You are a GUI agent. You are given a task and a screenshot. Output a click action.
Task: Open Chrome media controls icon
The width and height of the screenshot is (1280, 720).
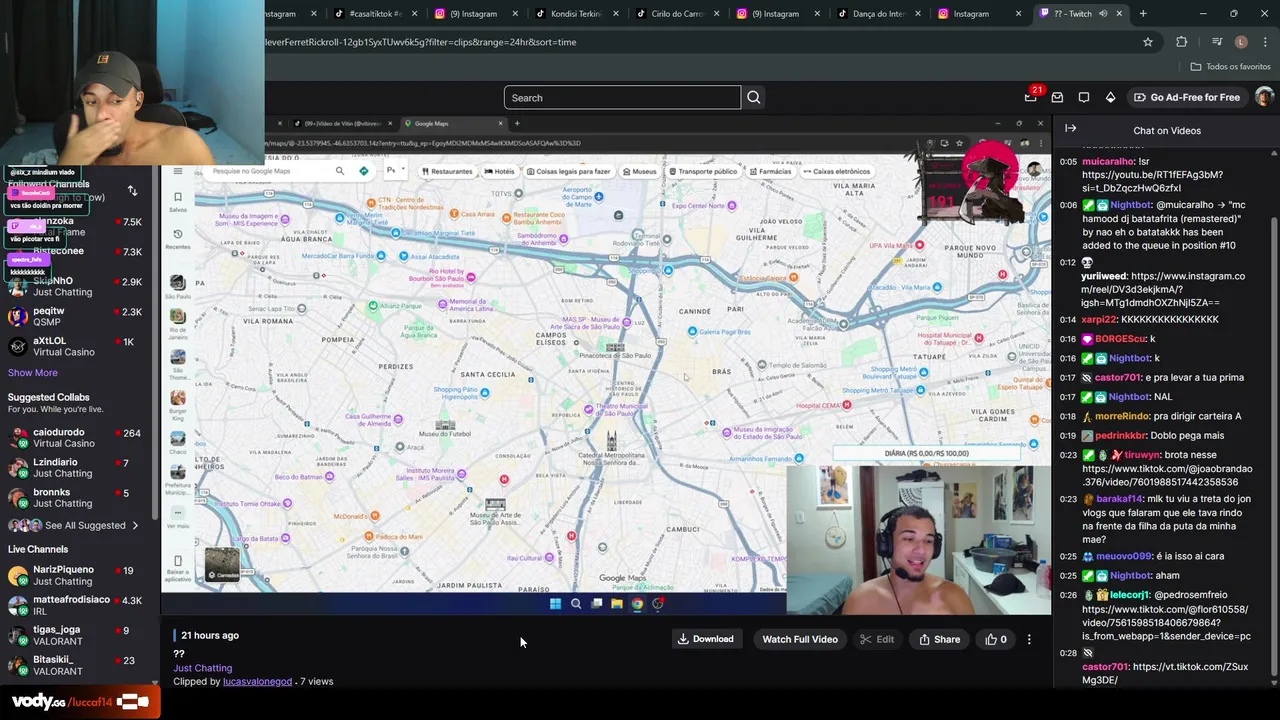(1216, 42)
